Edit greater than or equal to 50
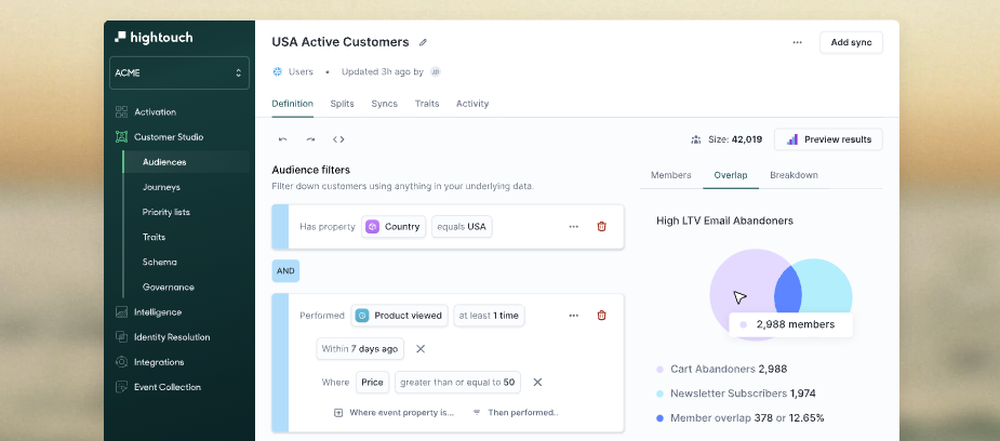1000x441 pixels. [x=457, y=382]
